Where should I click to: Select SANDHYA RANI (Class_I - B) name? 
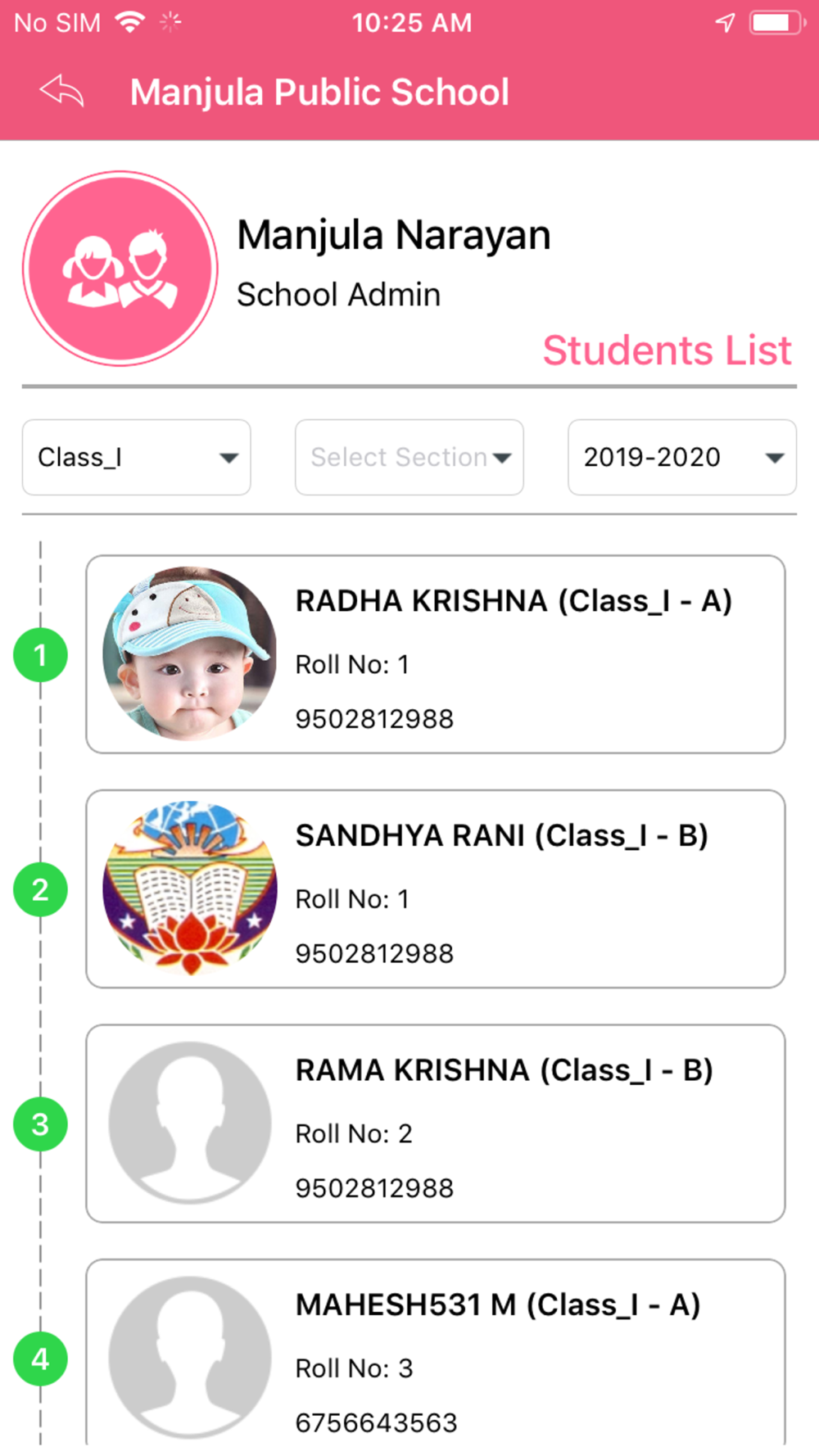pyautogui.click(x=501, y=836)
